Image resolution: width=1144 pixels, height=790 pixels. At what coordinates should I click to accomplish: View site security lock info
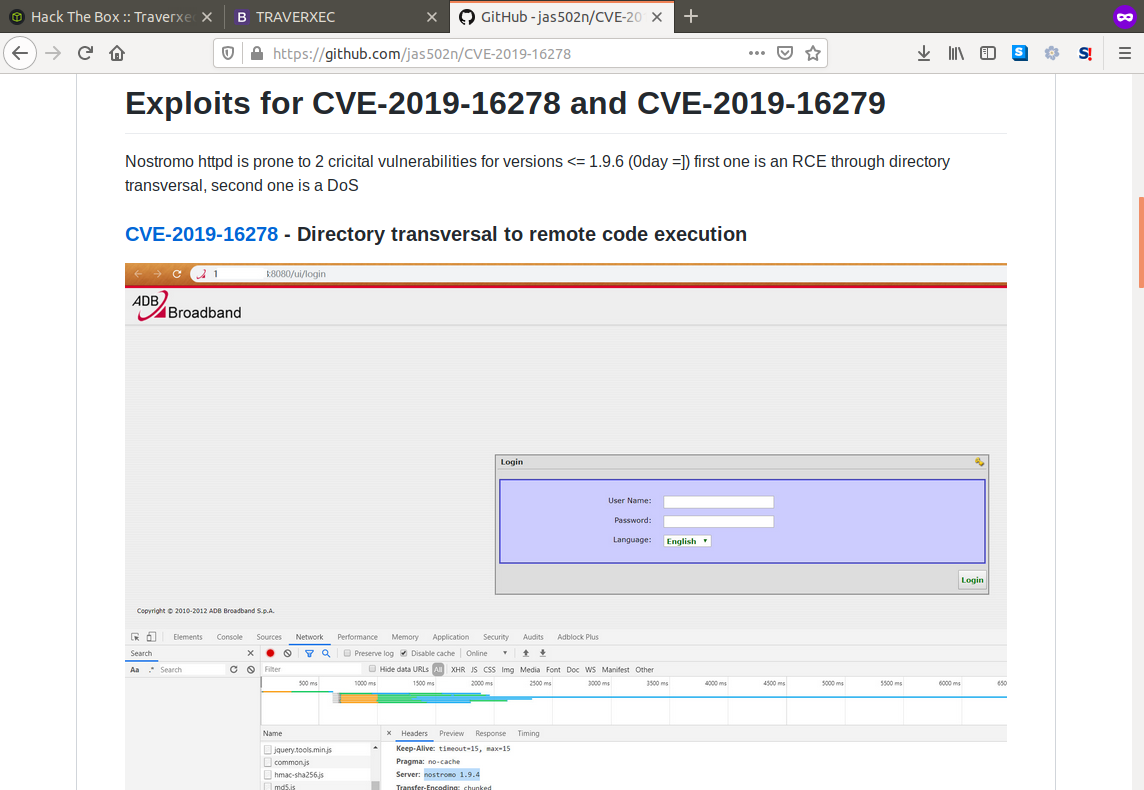[x=256, y=54]
